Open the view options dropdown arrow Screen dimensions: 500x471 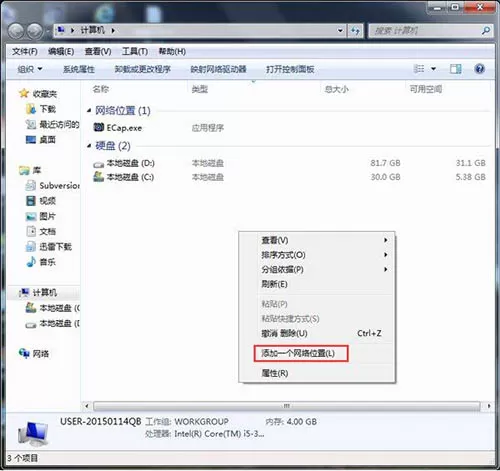tap(433, 69)
